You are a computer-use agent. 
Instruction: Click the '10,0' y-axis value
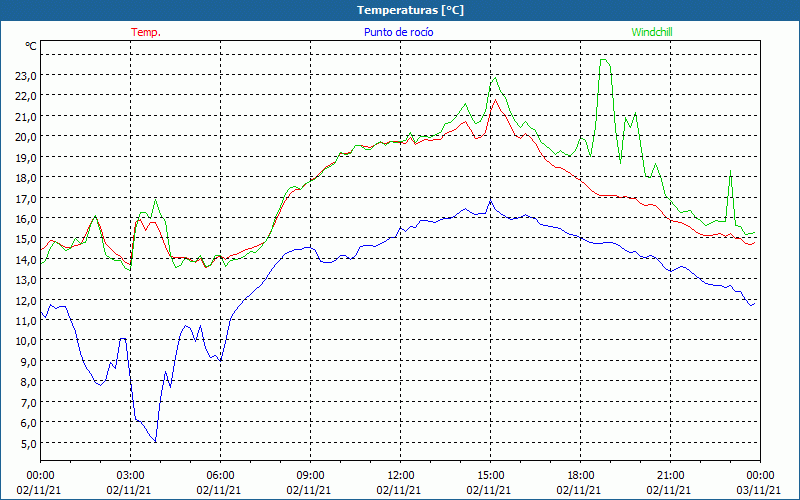click(x=26, y=341)
